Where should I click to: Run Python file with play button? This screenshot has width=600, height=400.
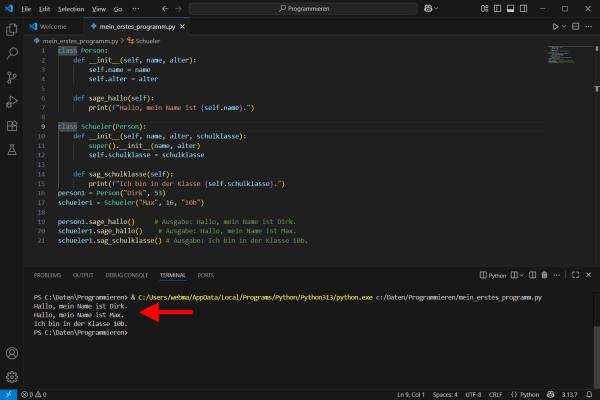555,26
